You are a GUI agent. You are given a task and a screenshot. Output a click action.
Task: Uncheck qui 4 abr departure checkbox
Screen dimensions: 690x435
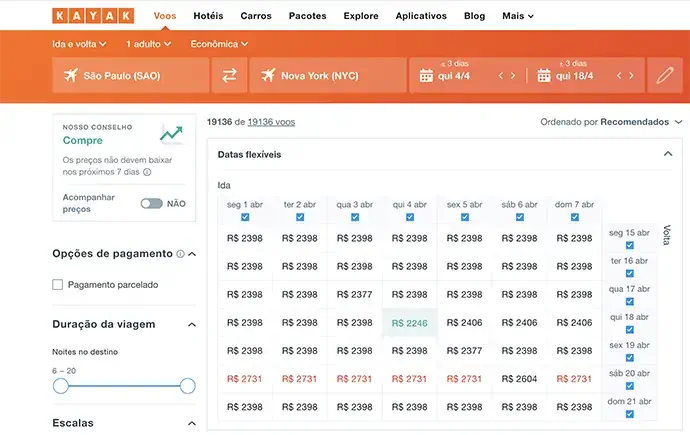click(x=410, y=217)
